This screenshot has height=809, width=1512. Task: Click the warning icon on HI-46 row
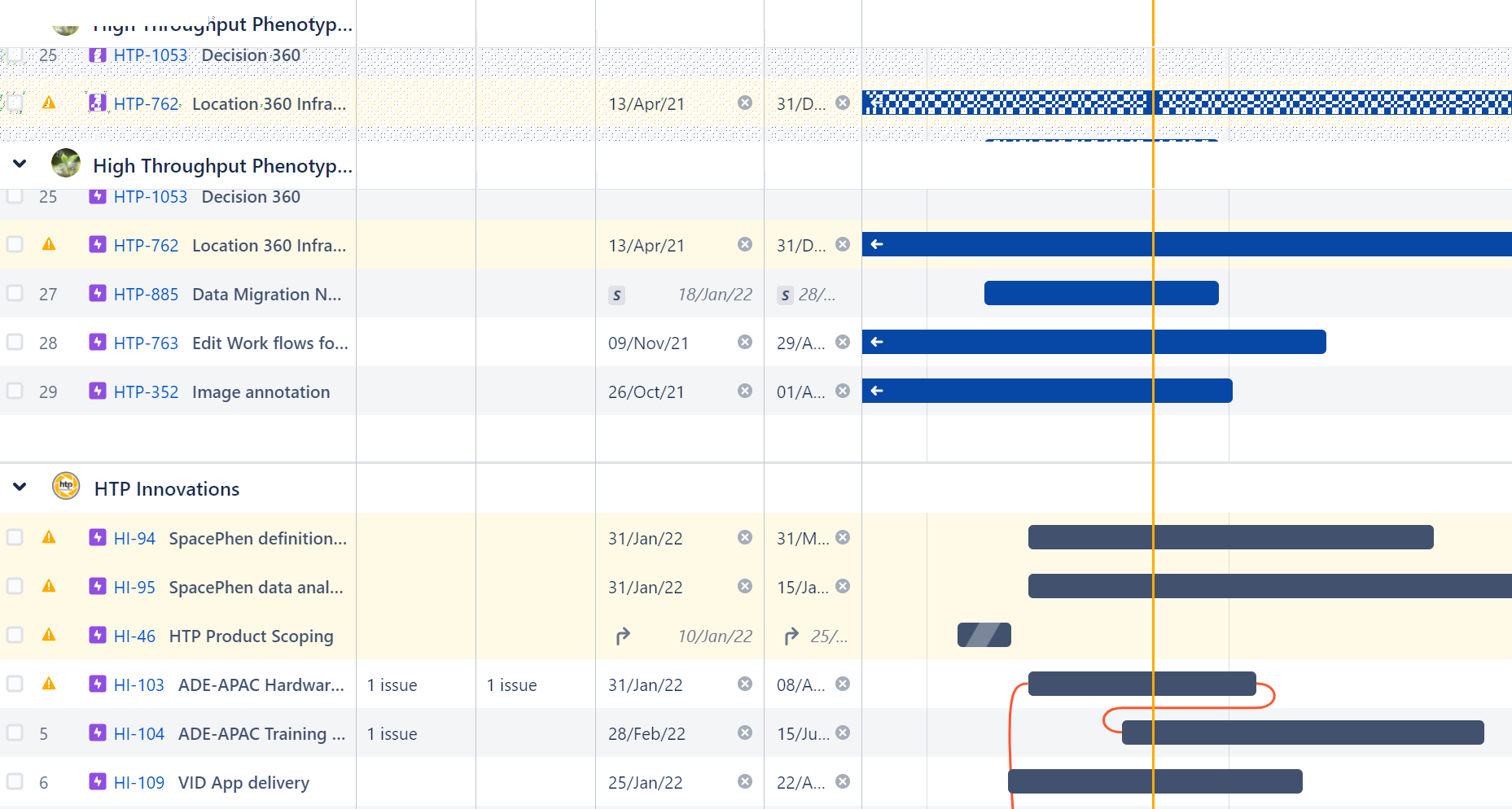(x=49, y=635)
